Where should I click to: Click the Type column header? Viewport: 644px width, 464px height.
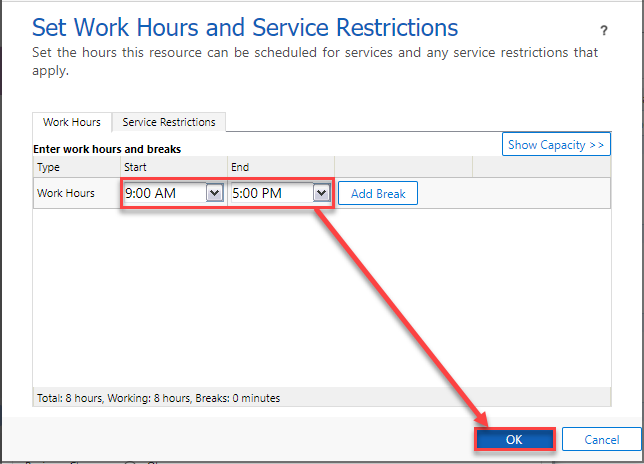click(49, 167)
